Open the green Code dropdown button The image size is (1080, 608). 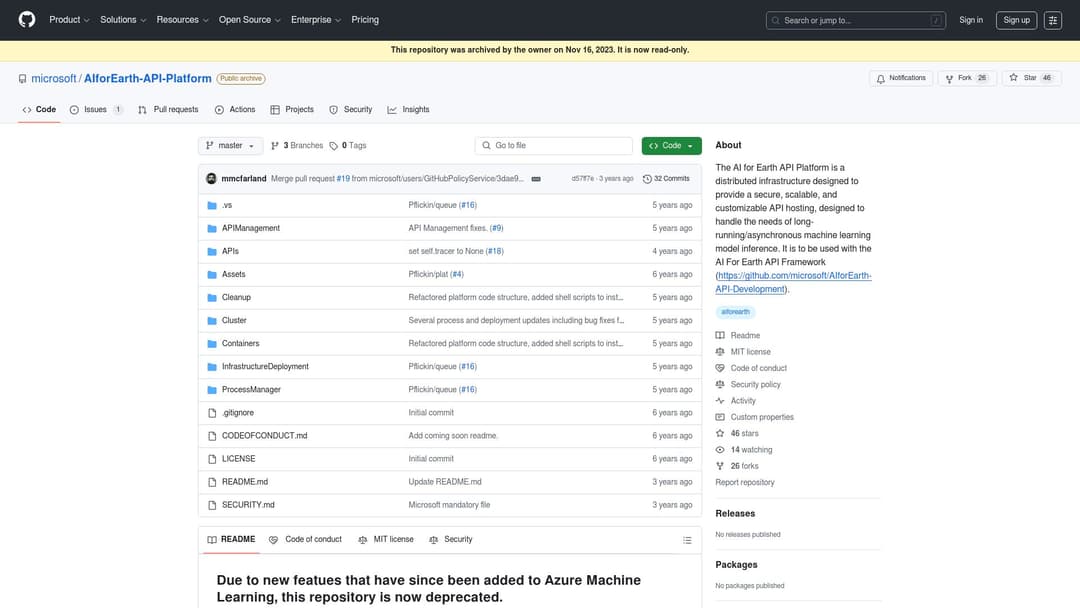tap(672, 146)
